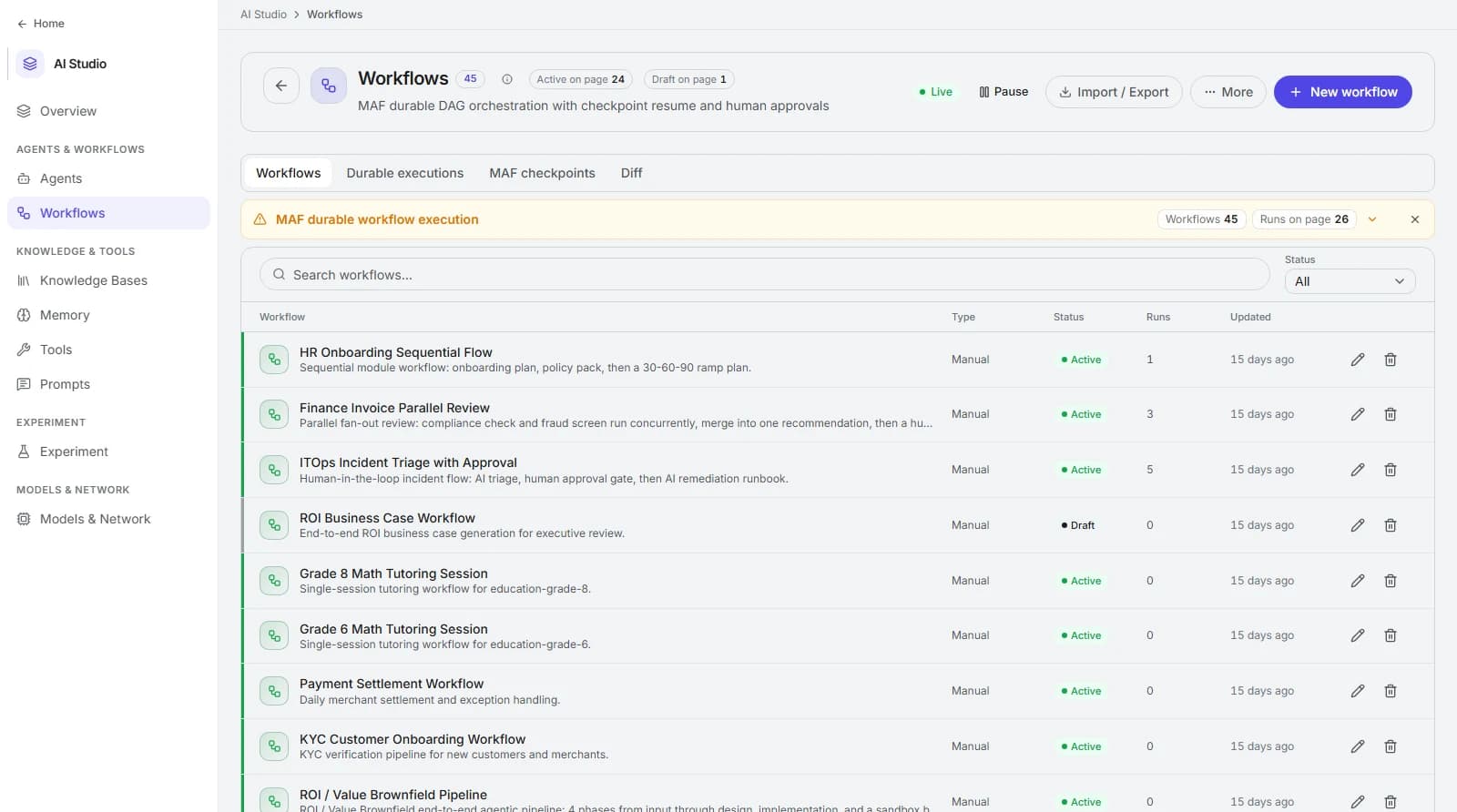Open the Diff tab

[631, 173]
